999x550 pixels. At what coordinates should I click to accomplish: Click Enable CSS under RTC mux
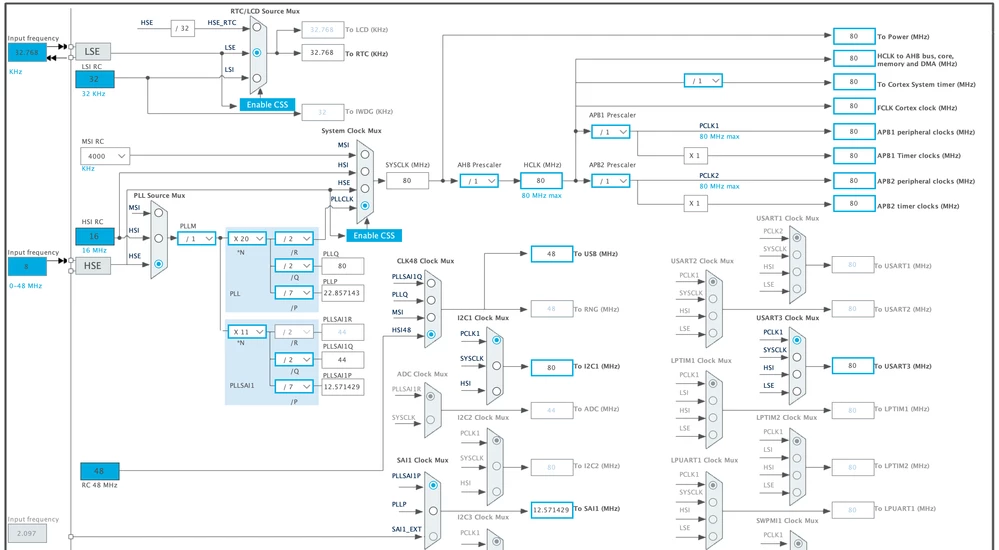[268, 105]
